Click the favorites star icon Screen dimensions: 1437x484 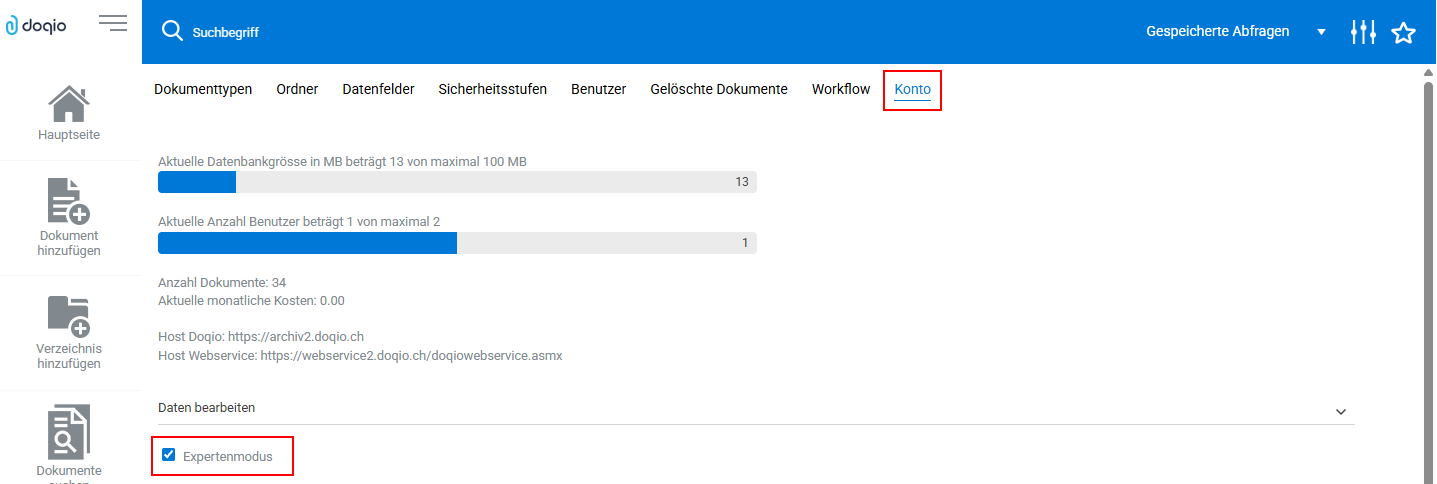point(1404,32)
